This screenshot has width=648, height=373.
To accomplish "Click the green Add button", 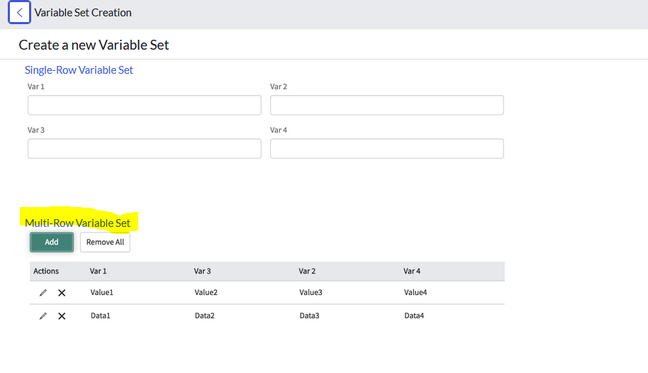I will pos(52,242).
